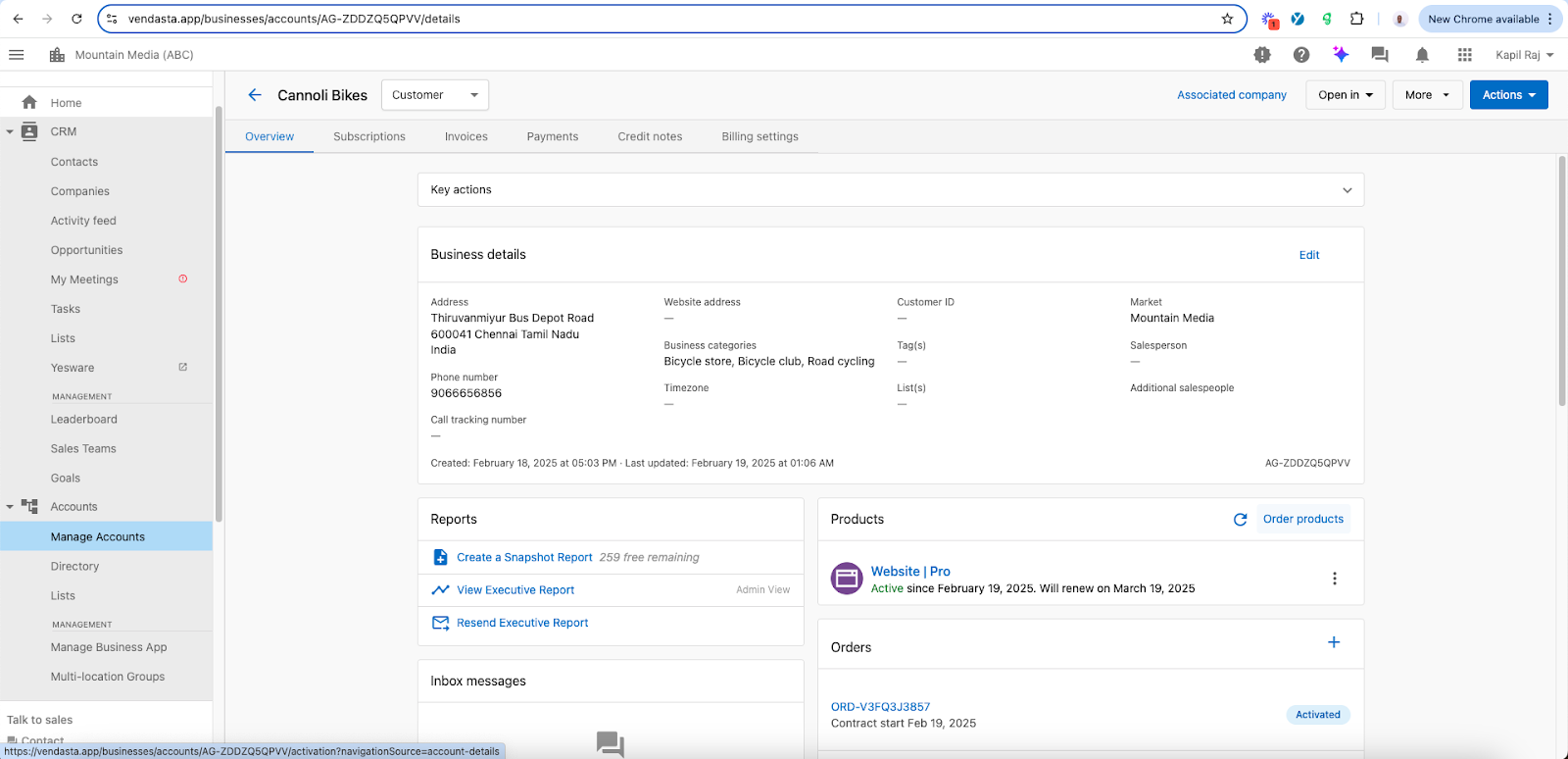Open the Website | Pro product link

coord(910,571)
